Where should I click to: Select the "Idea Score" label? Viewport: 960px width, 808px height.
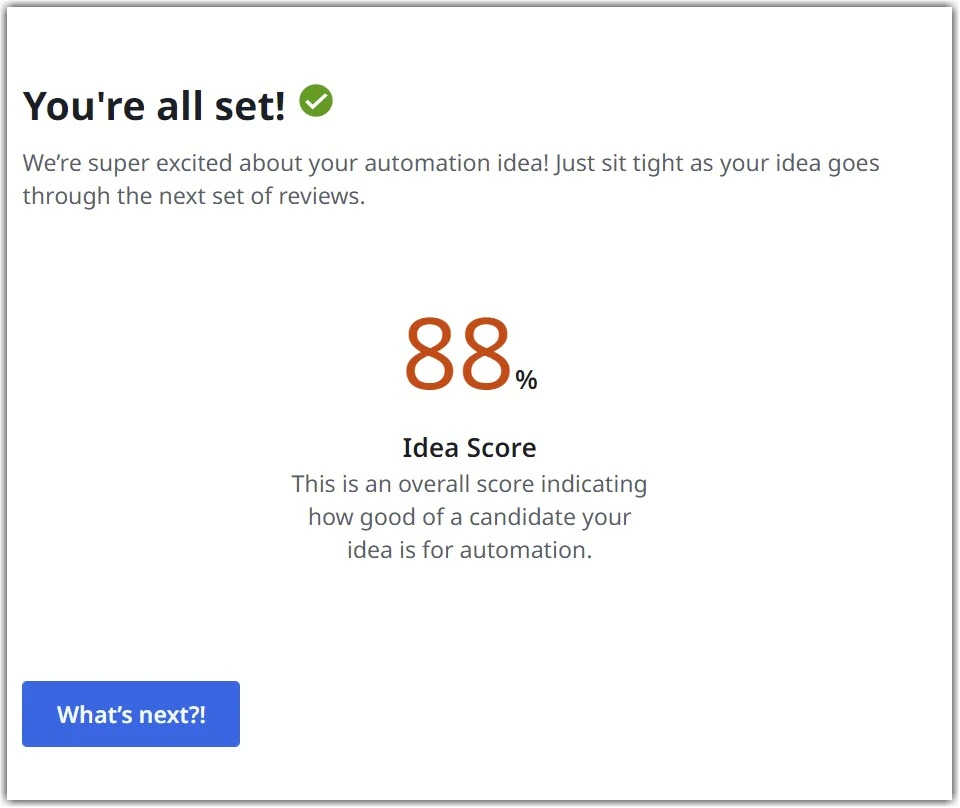click(469, 447)
